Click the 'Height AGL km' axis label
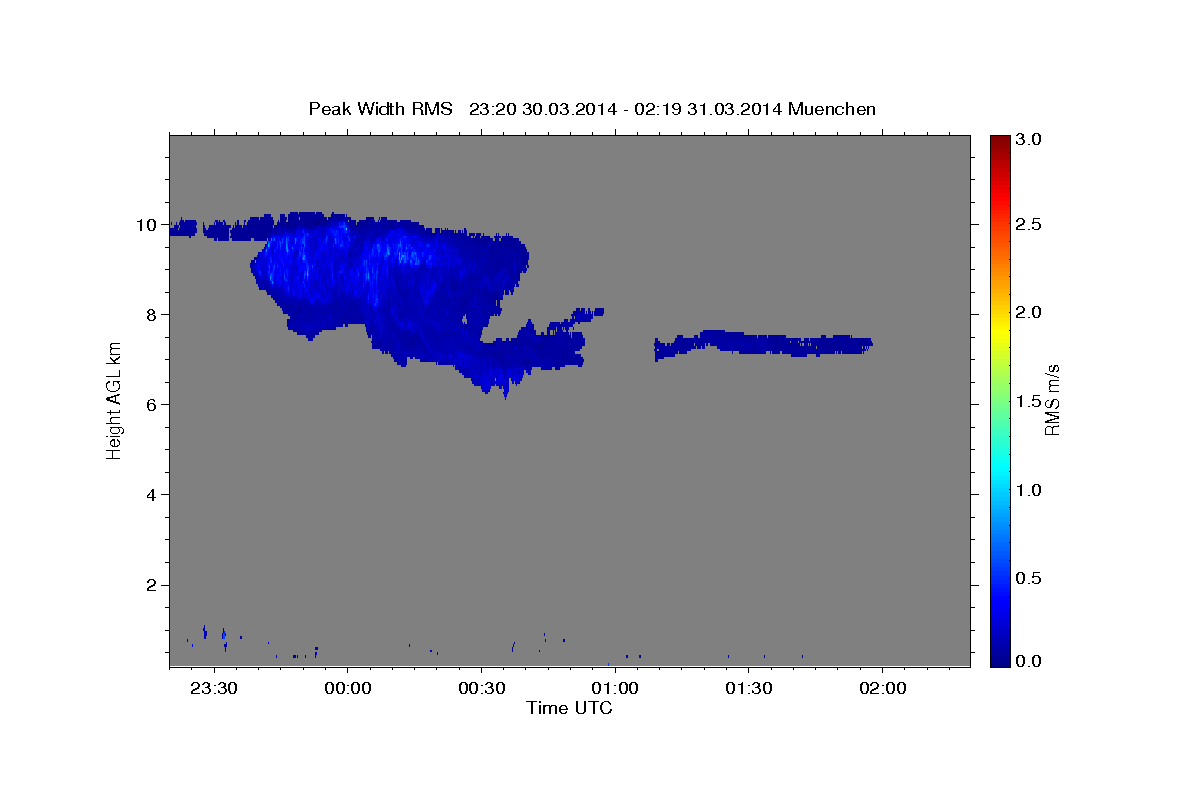Viewport: 1200px width, 800px height. [x=114, y=400]
